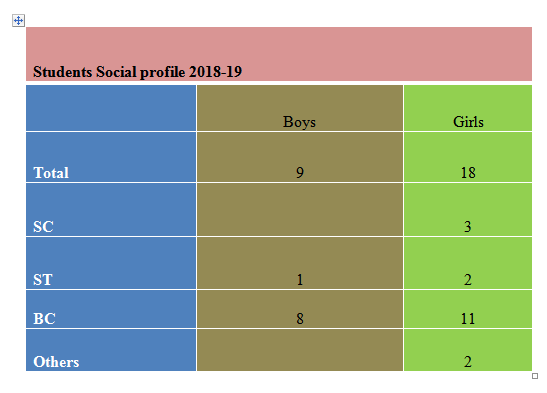This screenshot has height=393, width=547.
Task: Click the blank blue header cell
Action: point(111,108)
